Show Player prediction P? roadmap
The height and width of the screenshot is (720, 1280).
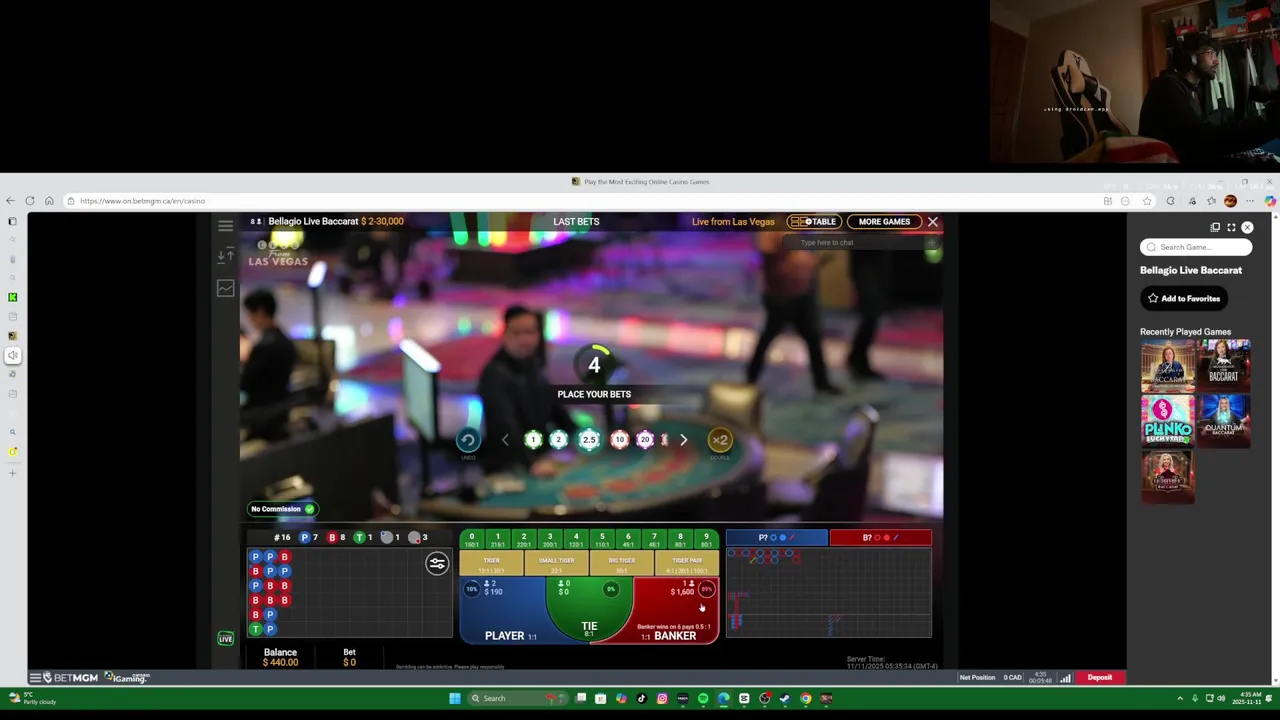(x=777, y=538)
